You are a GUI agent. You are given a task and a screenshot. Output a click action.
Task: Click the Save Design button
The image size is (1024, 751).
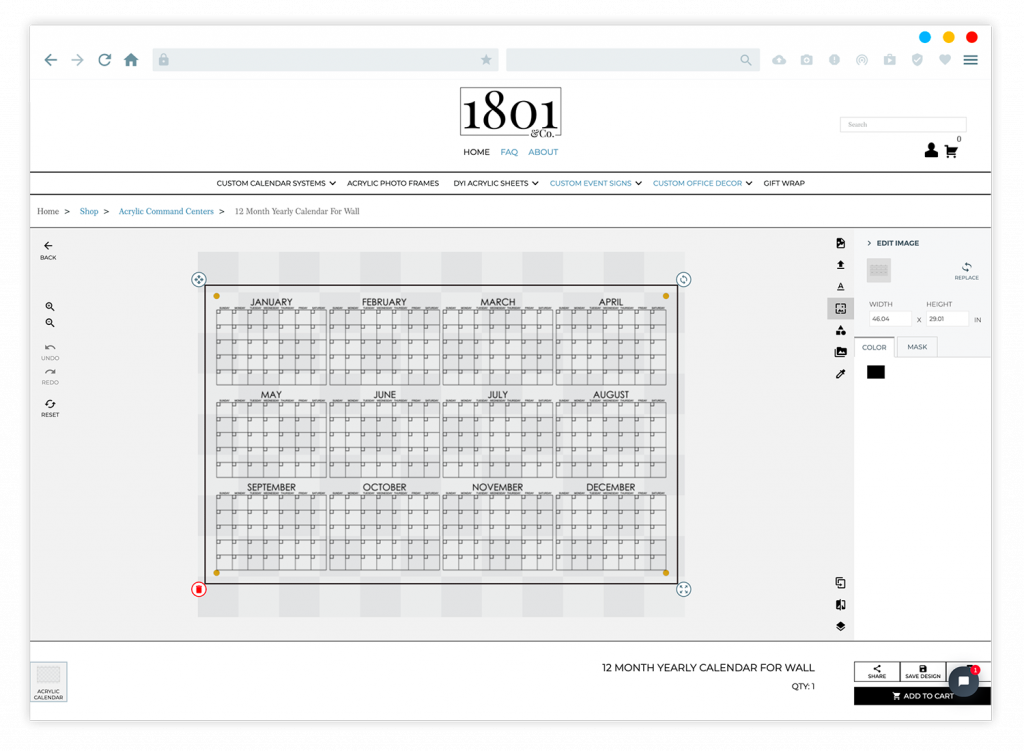pos(922,671)
